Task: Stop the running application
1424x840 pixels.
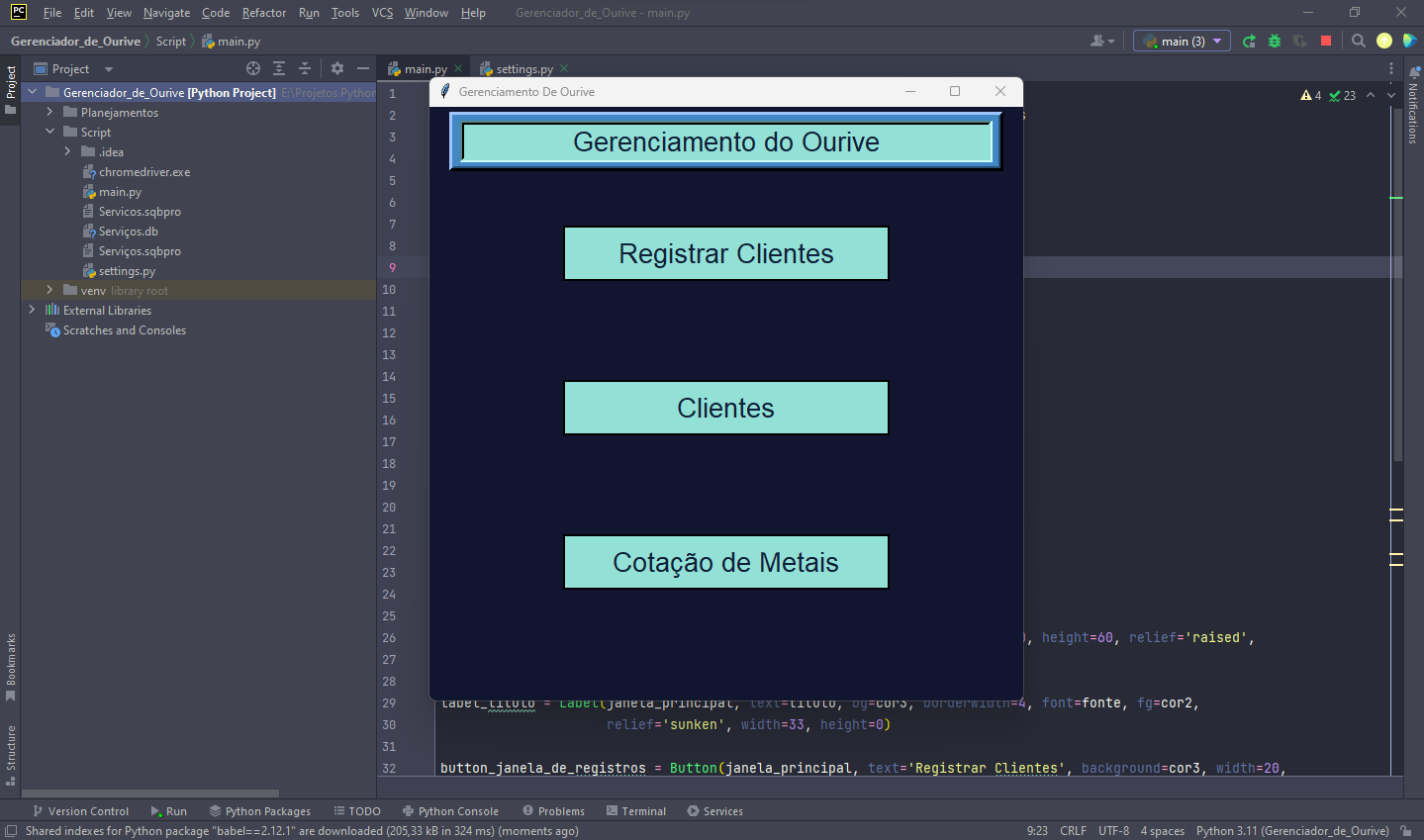Action: (x=1325, y=40)
